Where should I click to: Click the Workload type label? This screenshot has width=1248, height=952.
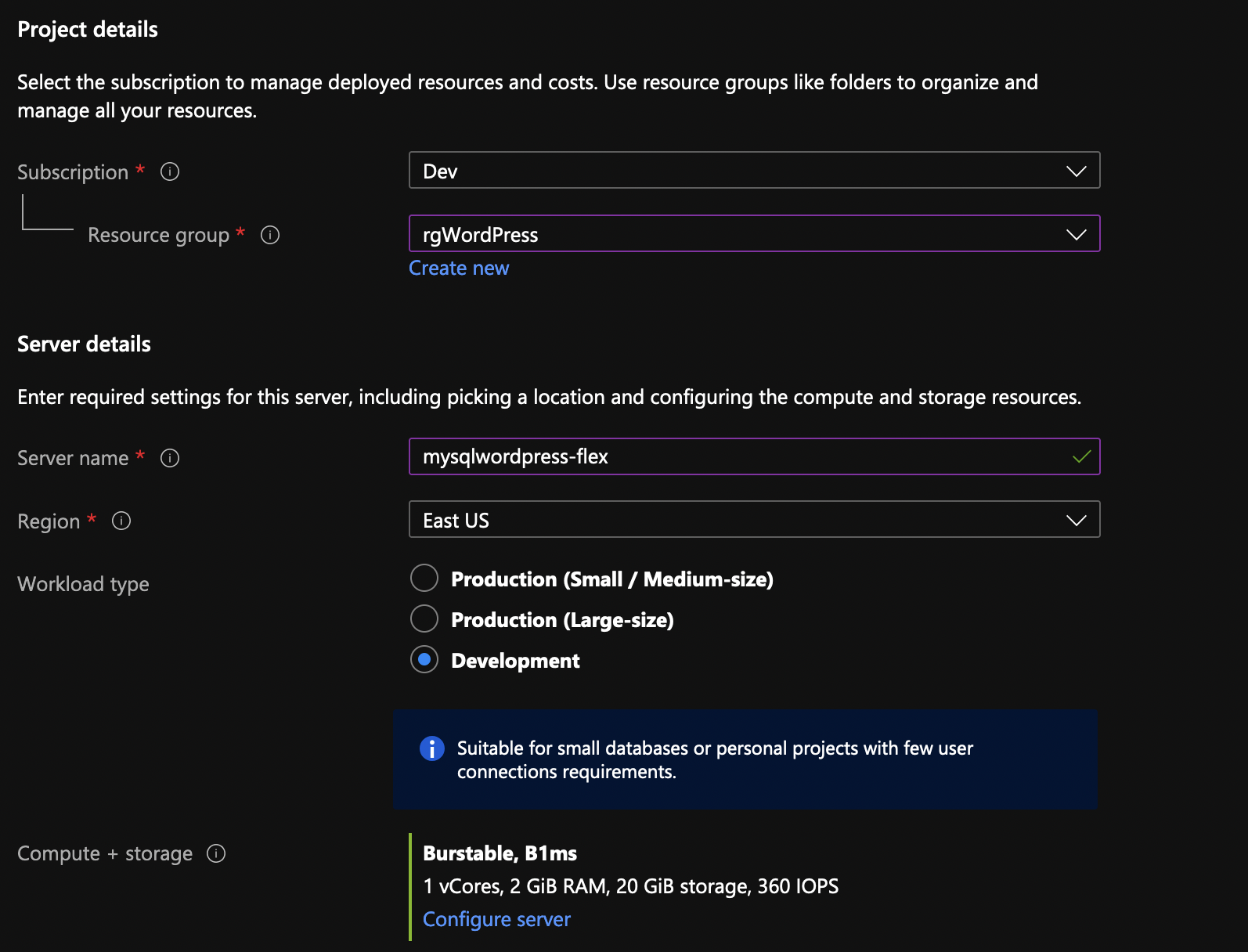pos(83,584)
